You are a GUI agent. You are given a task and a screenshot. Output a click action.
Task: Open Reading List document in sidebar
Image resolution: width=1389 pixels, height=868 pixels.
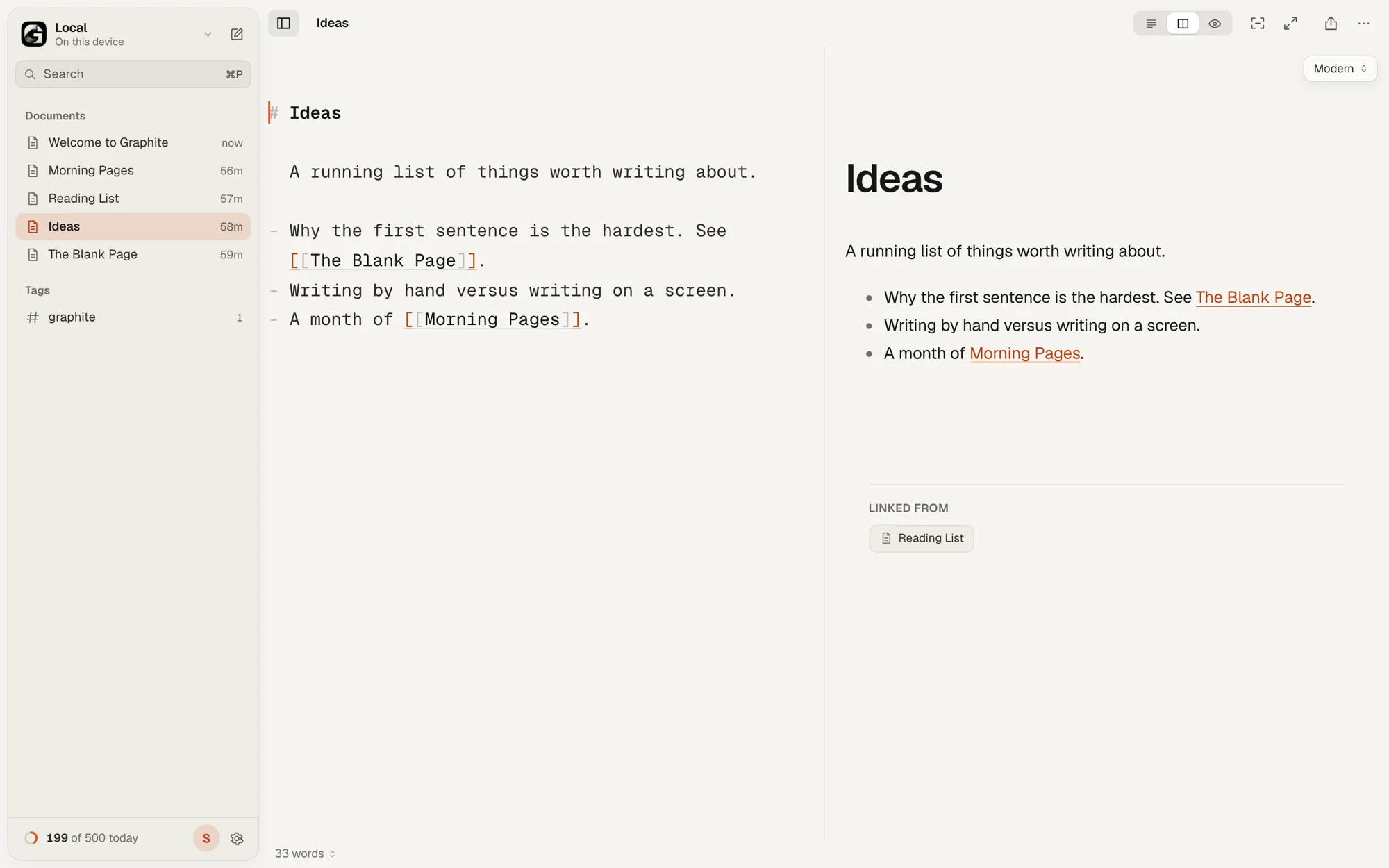(x=133, y=199)
